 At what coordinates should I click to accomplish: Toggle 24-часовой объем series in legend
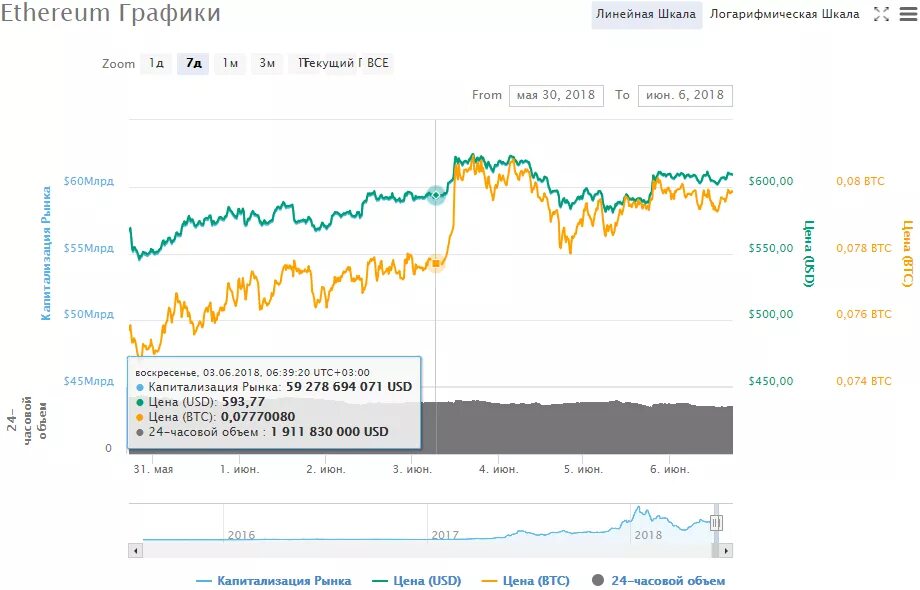tap(658, 581)
